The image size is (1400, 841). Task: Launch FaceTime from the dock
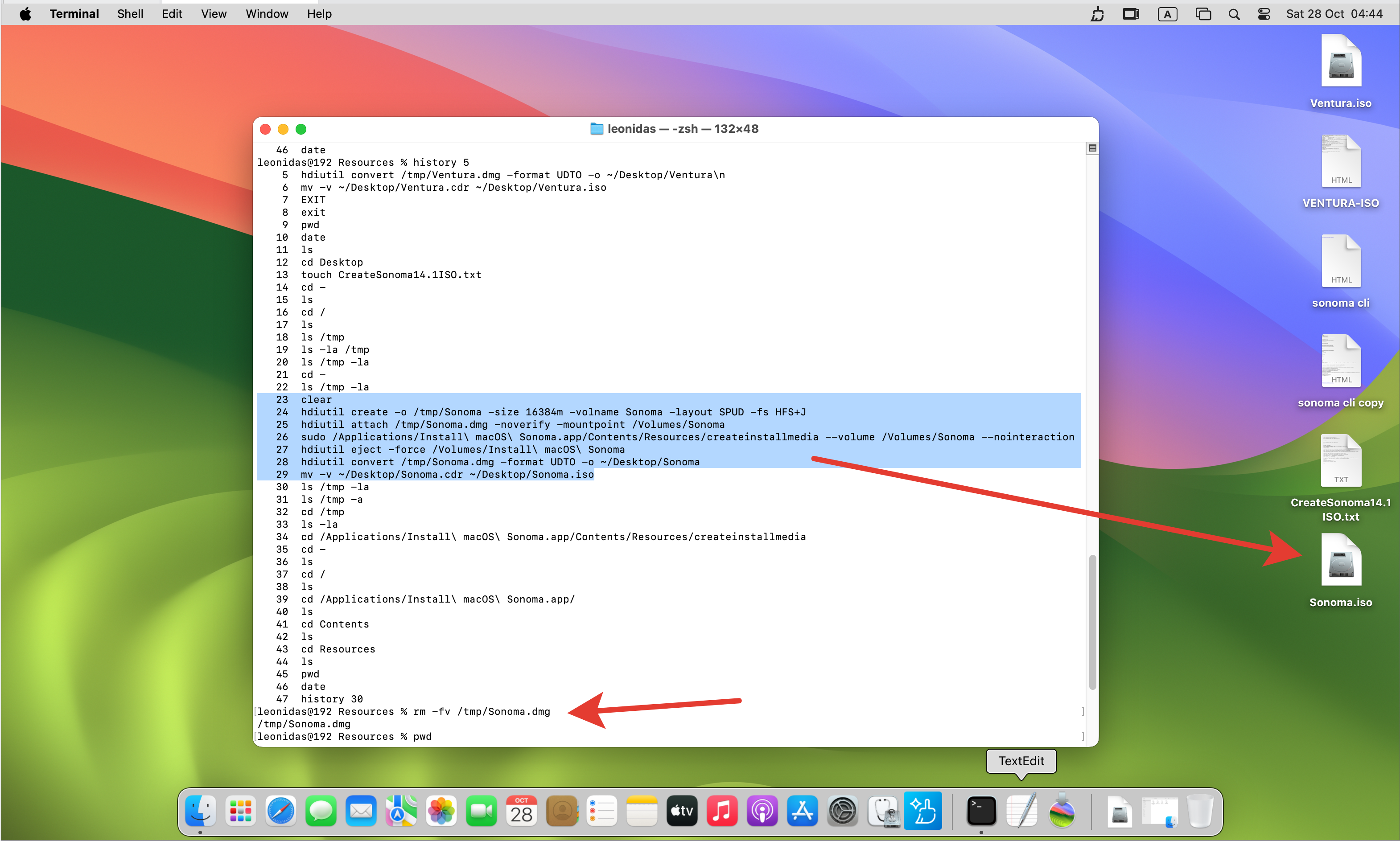[481, 811]
